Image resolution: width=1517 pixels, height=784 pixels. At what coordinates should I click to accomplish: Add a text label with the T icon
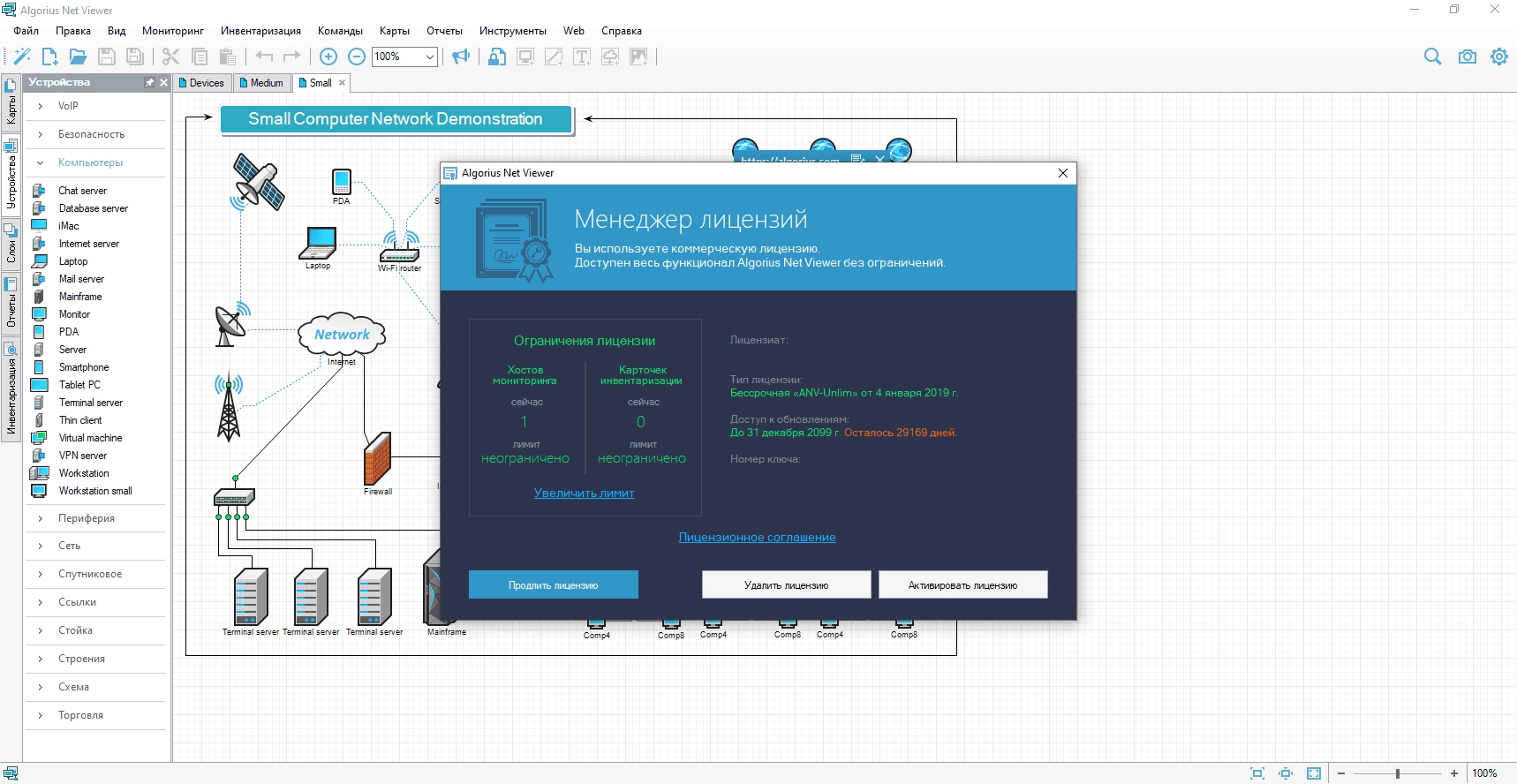click(x=582, y=57)
